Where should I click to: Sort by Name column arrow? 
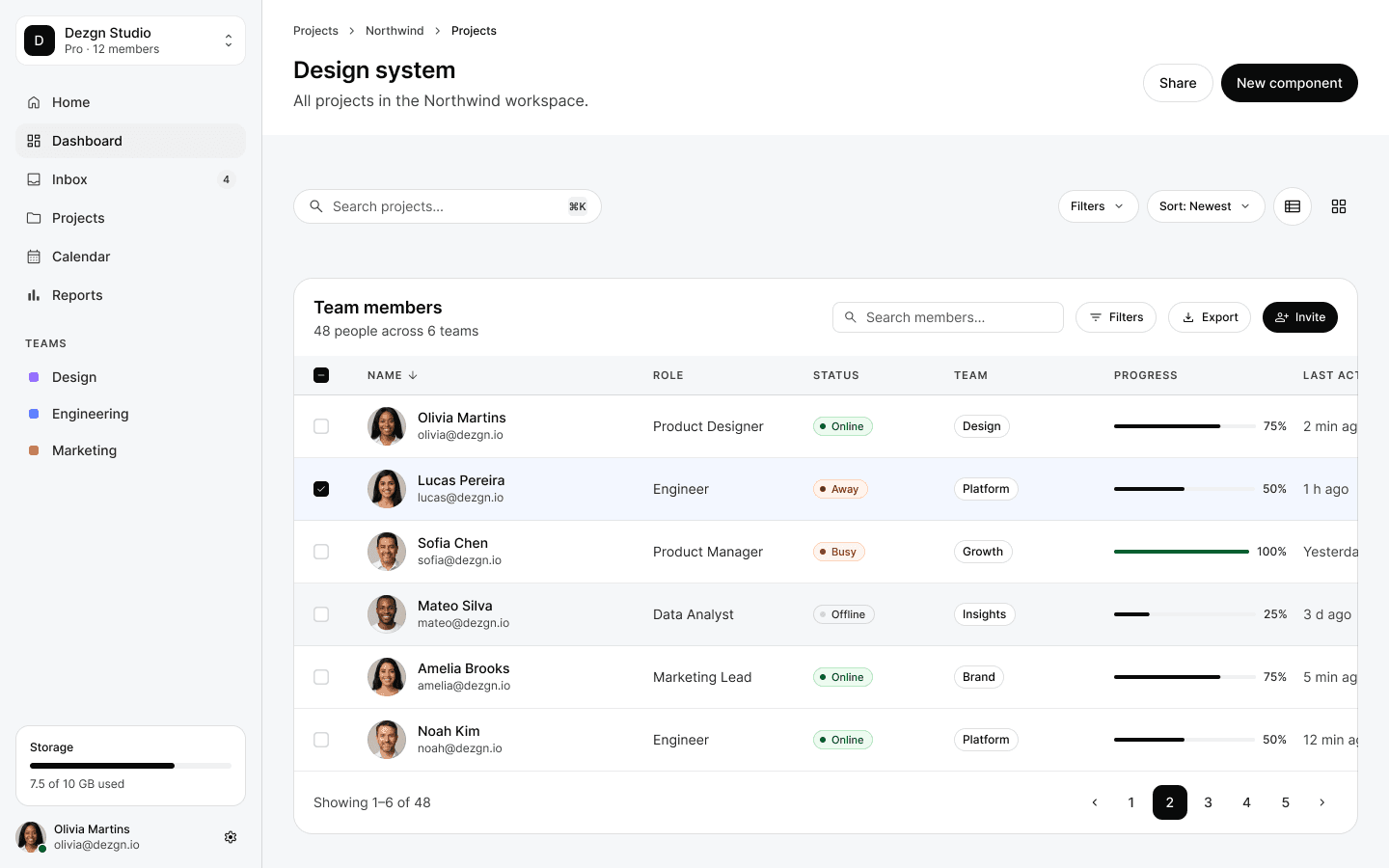413,375
